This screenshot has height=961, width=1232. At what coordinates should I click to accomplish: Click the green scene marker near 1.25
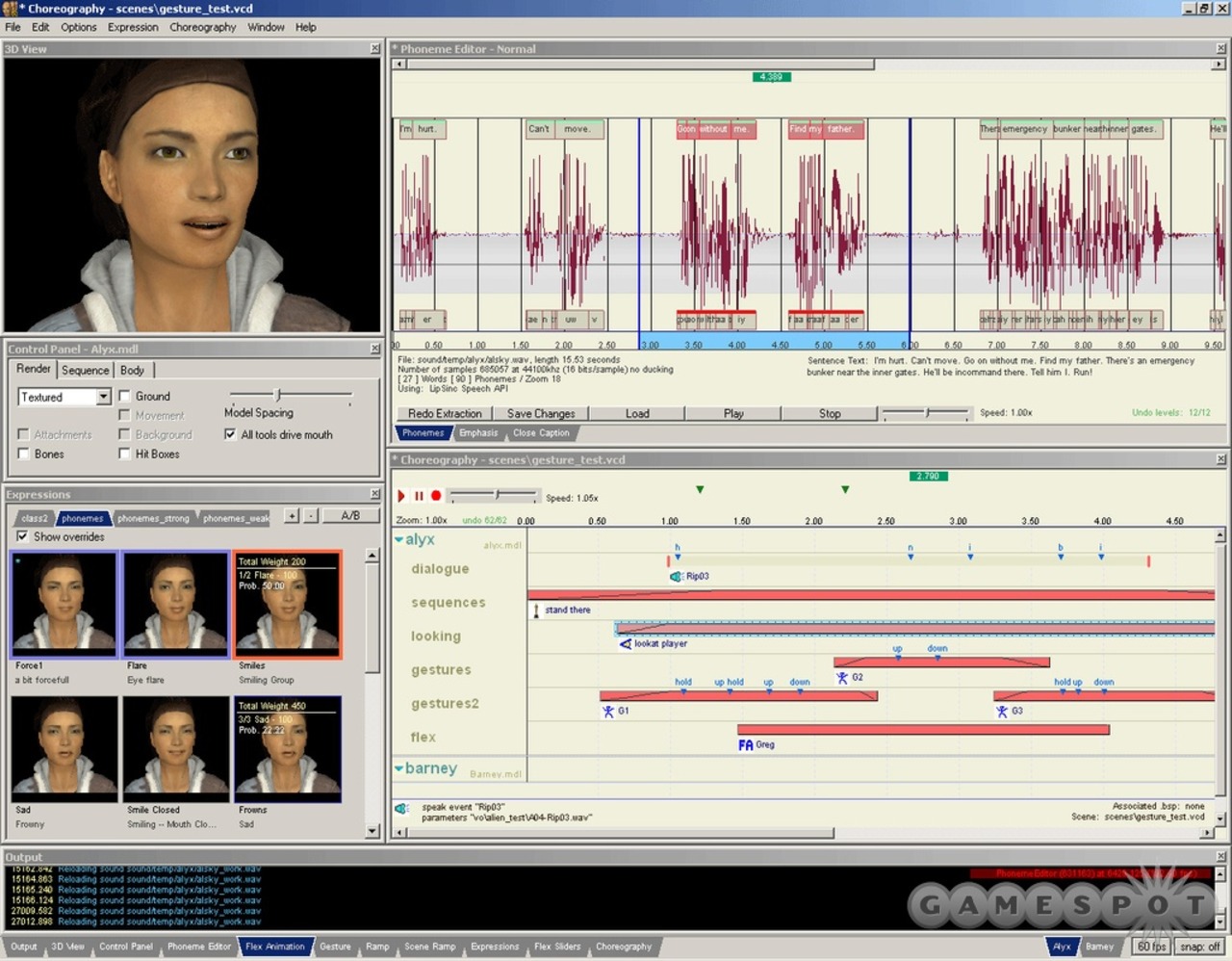700,490
